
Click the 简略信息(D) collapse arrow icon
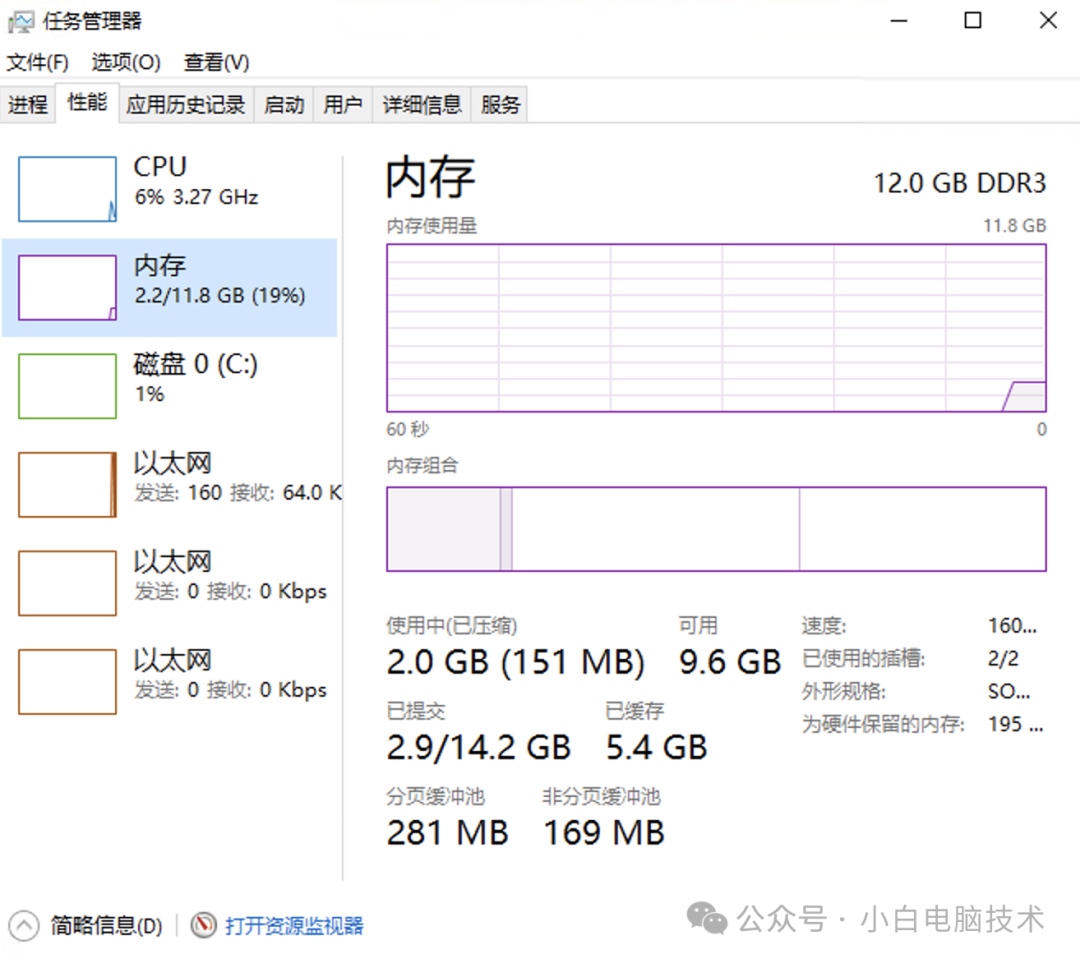[x=24, y=926]
